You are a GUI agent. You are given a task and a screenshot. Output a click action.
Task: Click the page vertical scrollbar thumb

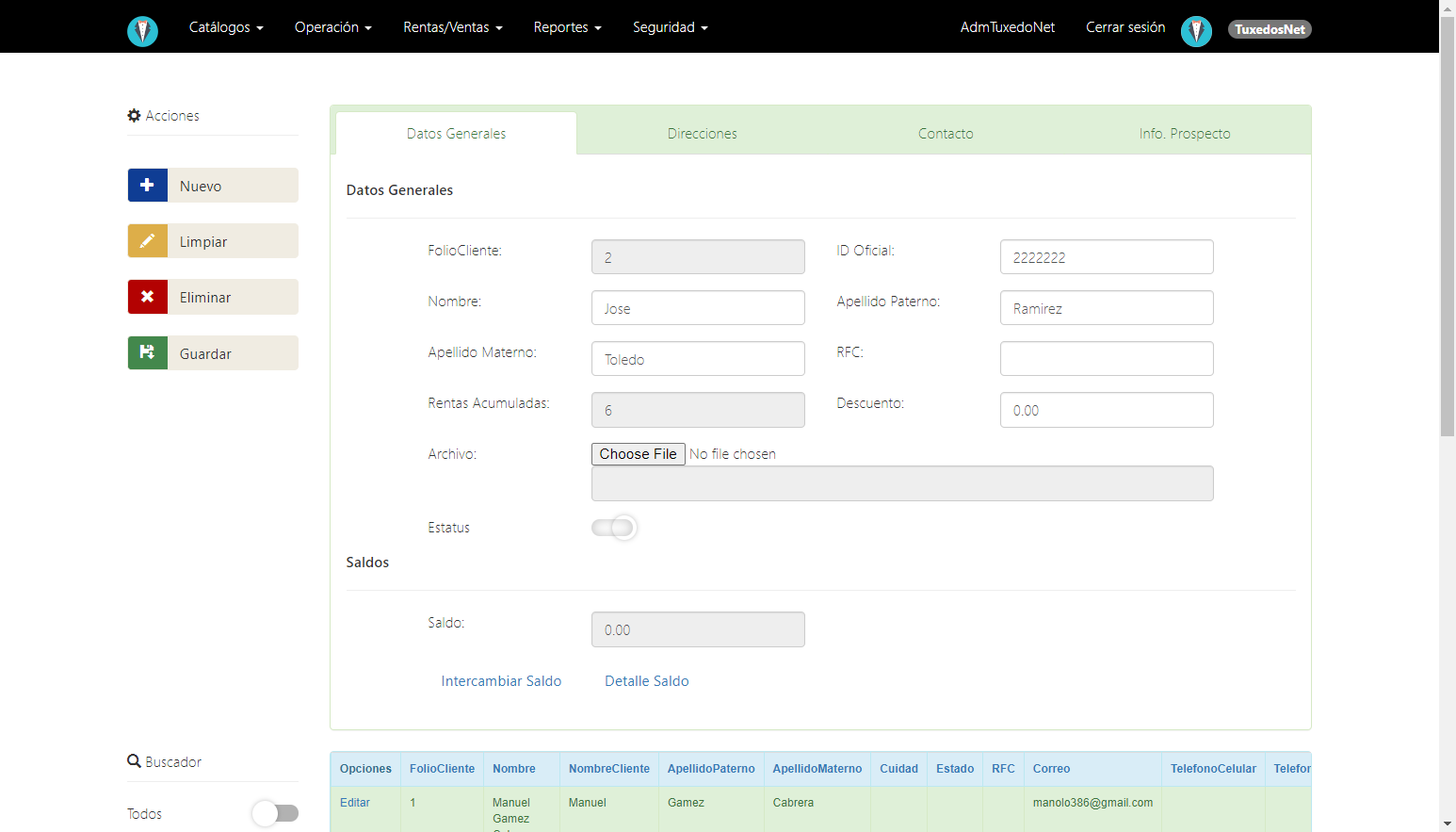click(x=1448, y=226)
